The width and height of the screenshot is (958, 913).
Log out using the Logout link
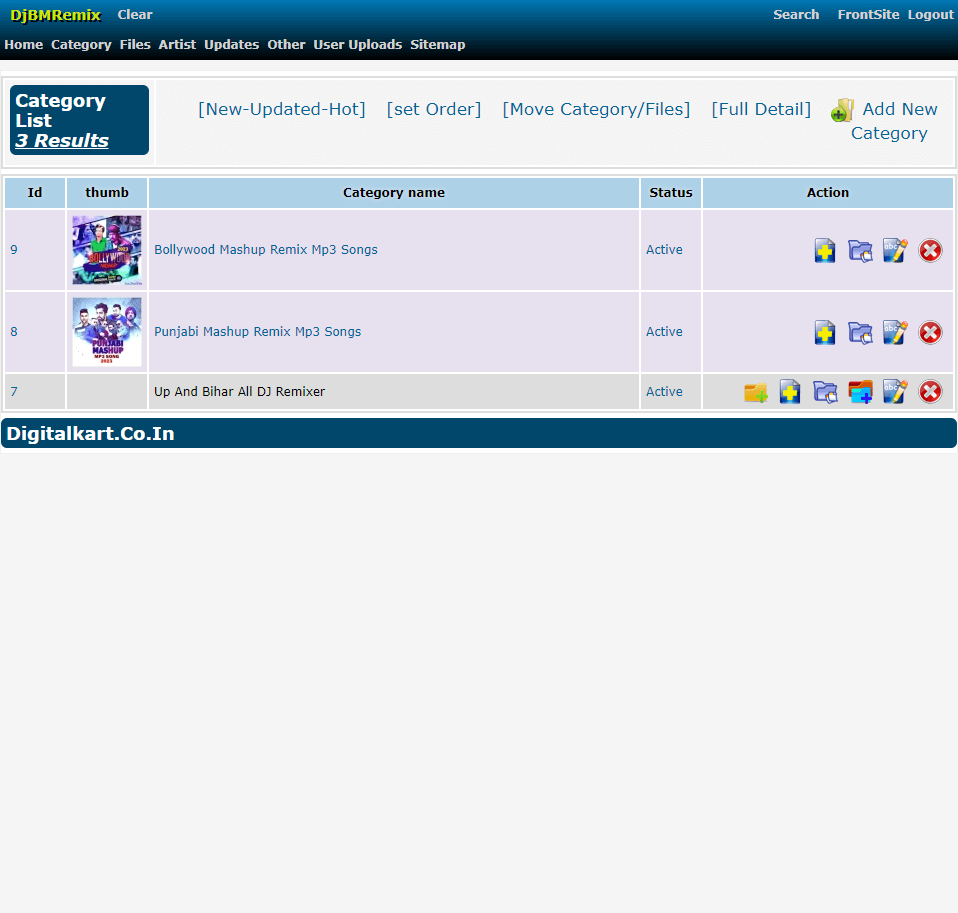(930, 15)
